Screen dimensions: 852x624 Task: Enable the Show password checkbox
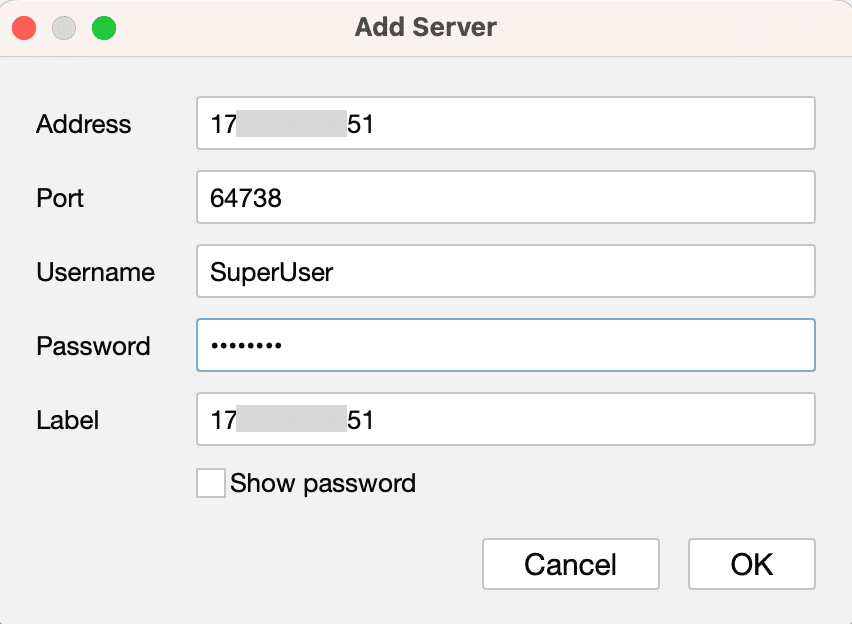(x=210, y=483)
